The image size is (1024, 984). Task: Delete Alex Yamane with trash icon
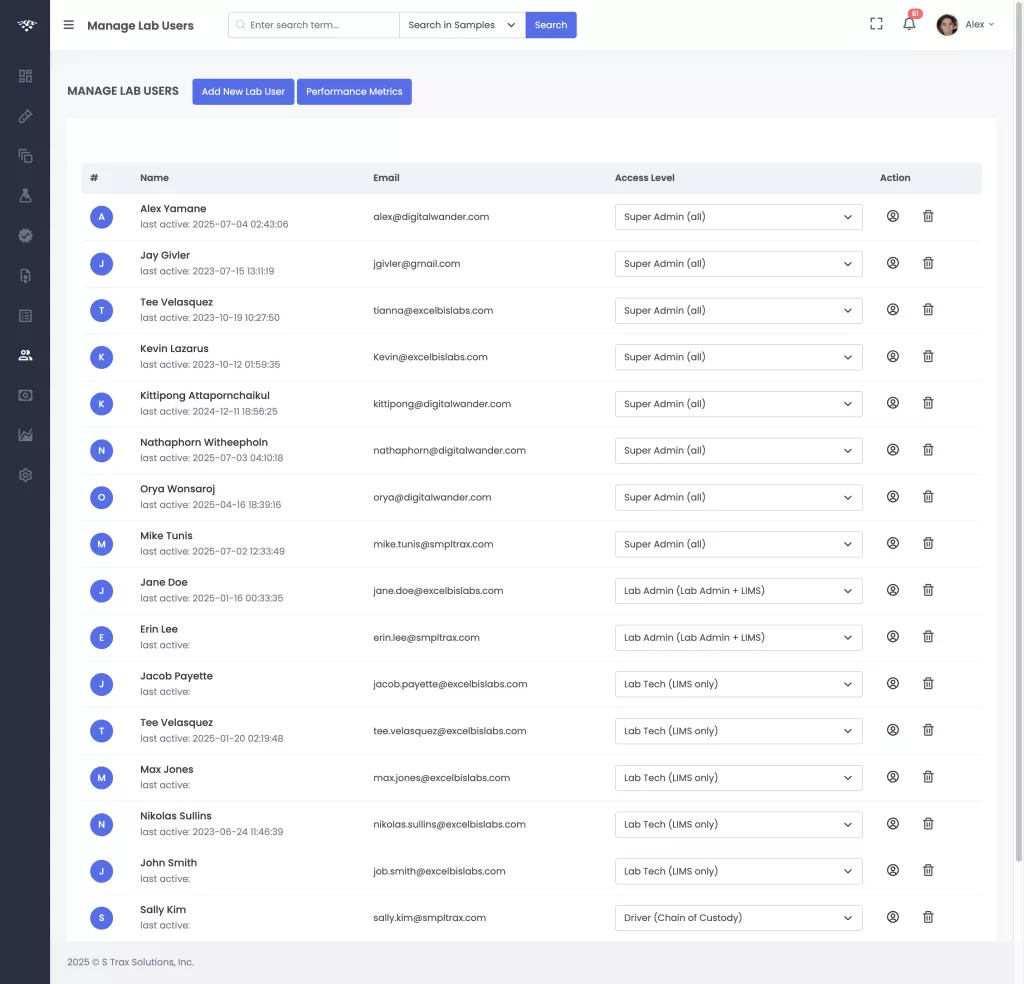coord(928,216)
